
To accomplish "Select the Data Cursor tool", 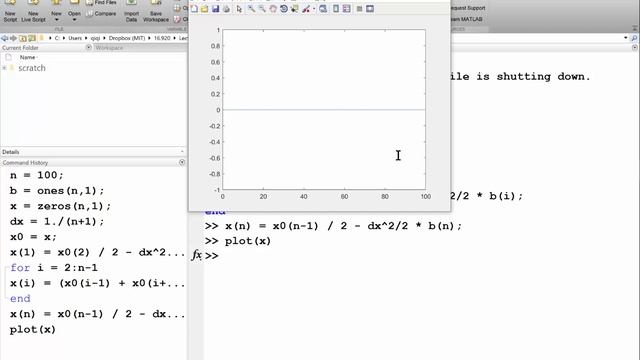I will pyautogui.click(x=294, y=9).
